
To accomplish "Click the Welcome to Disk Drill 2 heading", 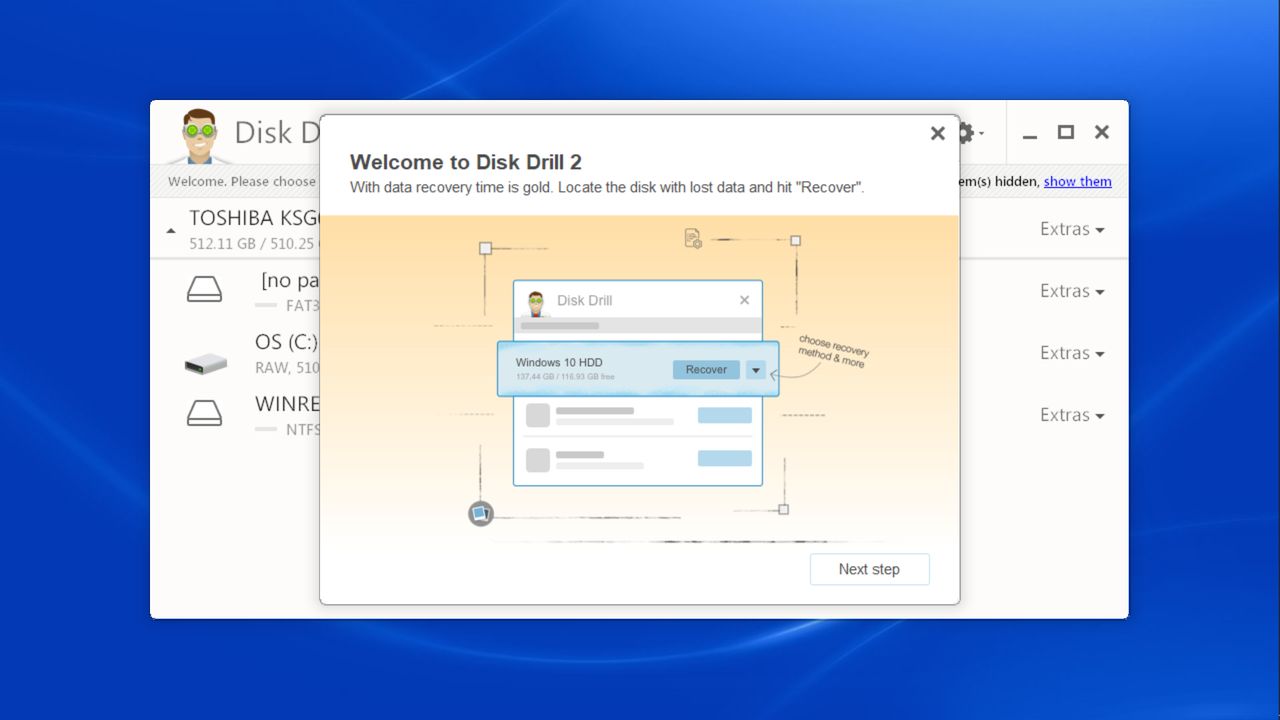I will click(x=466, y=162).
